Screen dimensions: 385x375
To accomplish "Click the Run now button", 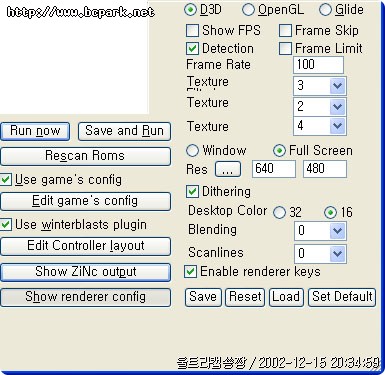I will tap(35, 131).
